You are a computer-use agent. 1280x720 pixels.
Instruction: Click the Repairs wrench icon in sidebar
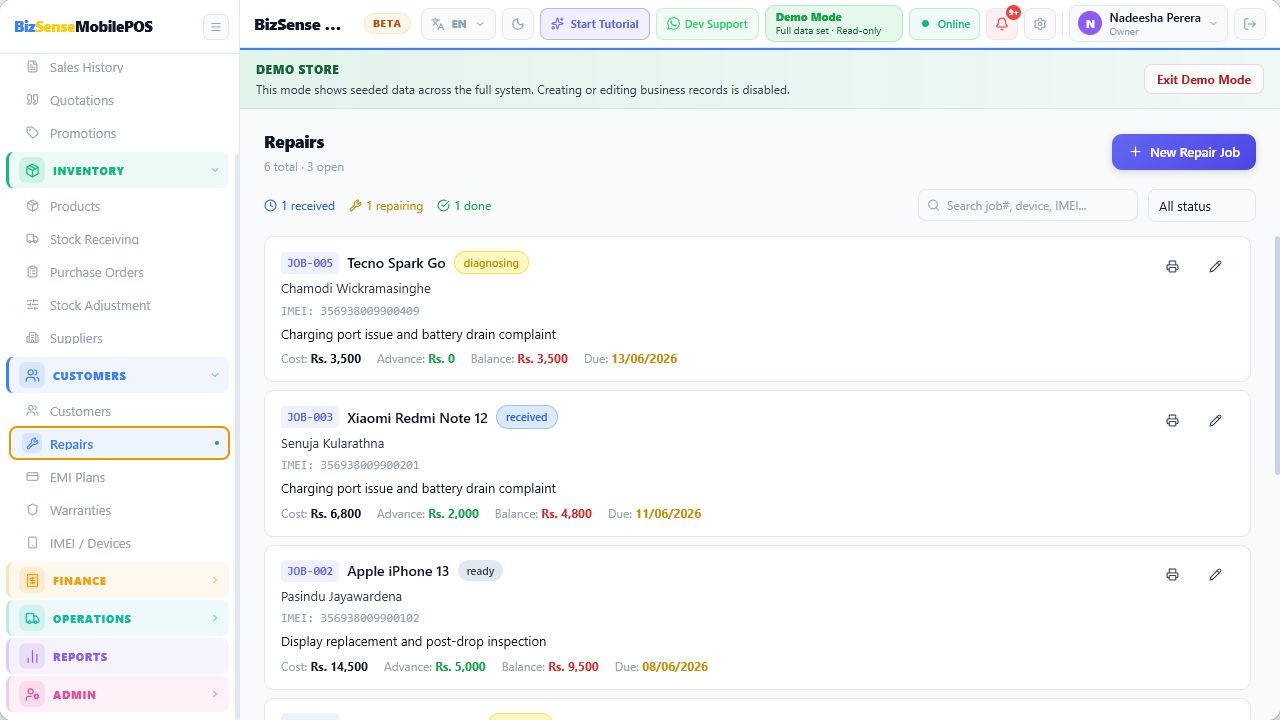tap(32, 444)
